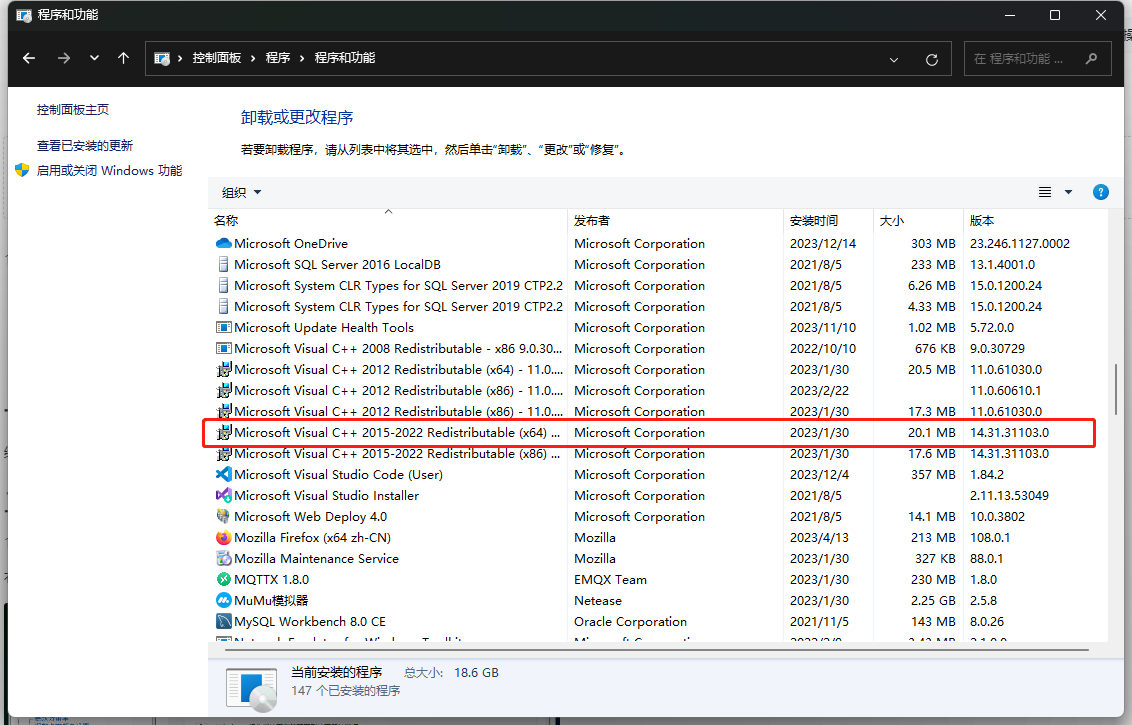Change view with the list view icon

(1045, 192)
